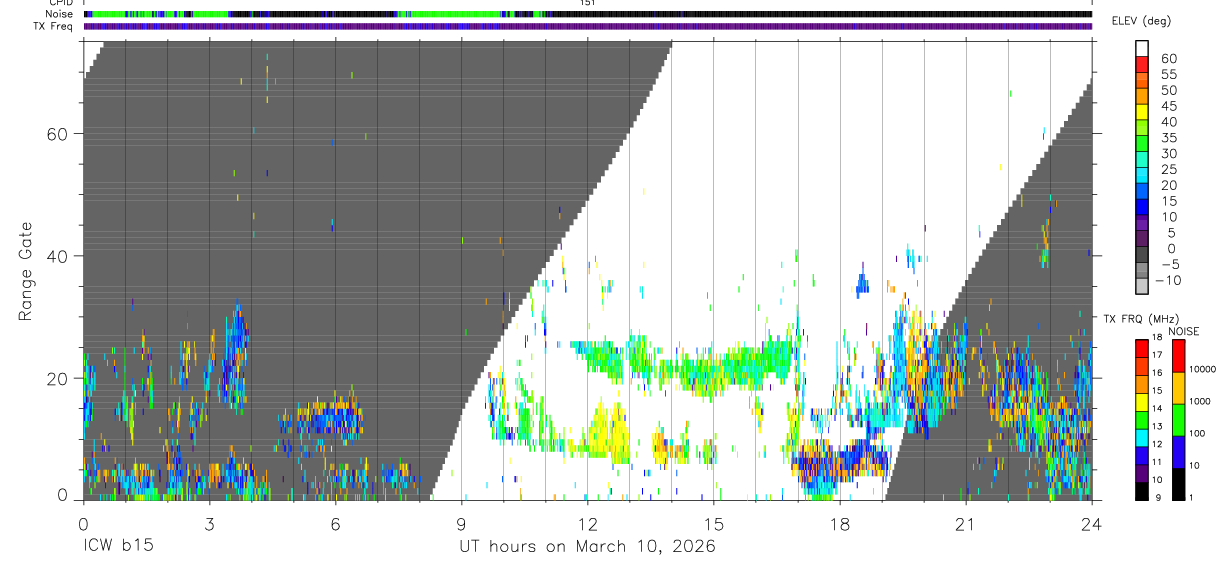Click the 'Noise' strip label at top left

60,14
